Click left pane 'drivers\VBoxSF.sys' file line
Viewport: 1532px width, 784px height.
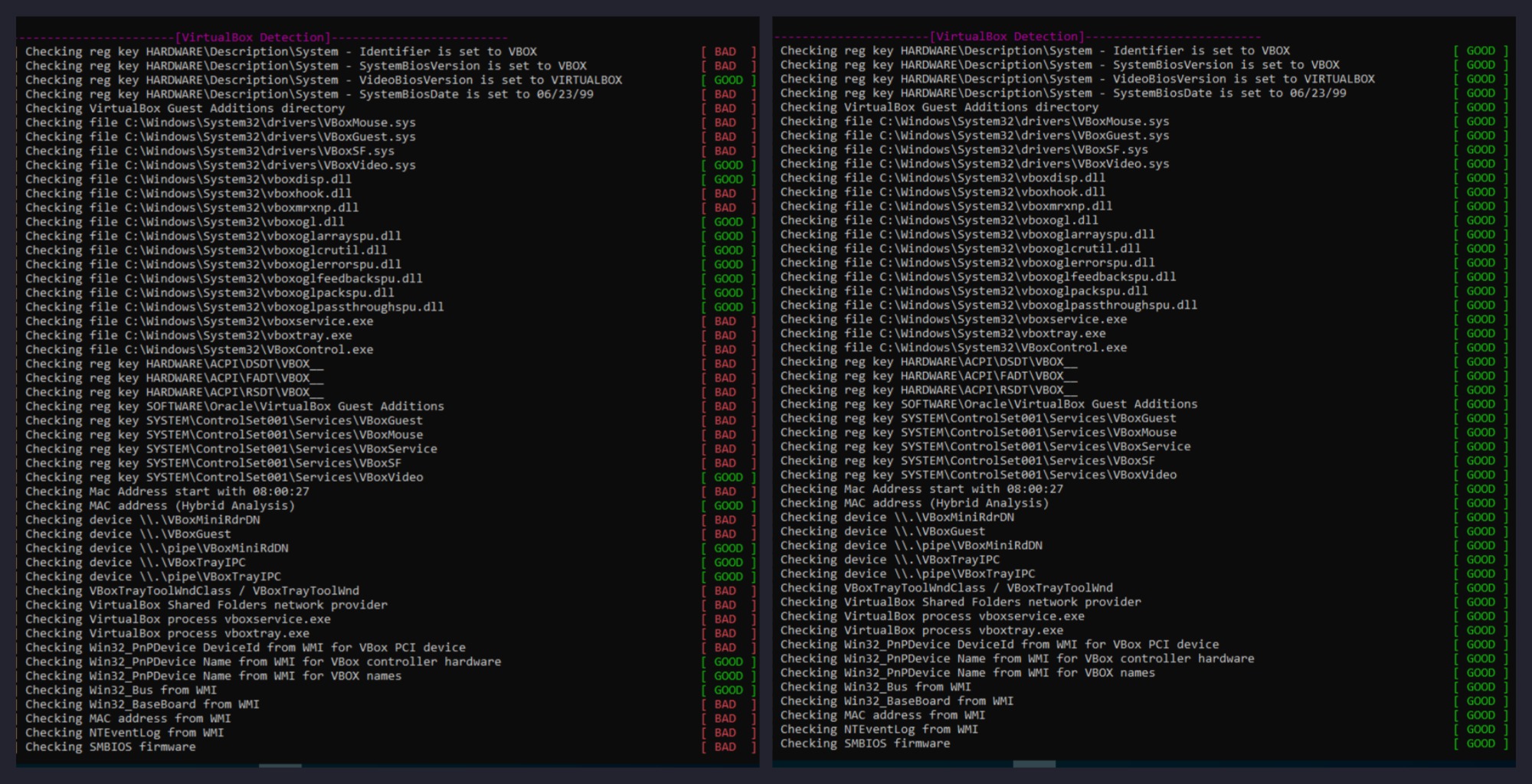pyautogui.click(x=210, y=151)
